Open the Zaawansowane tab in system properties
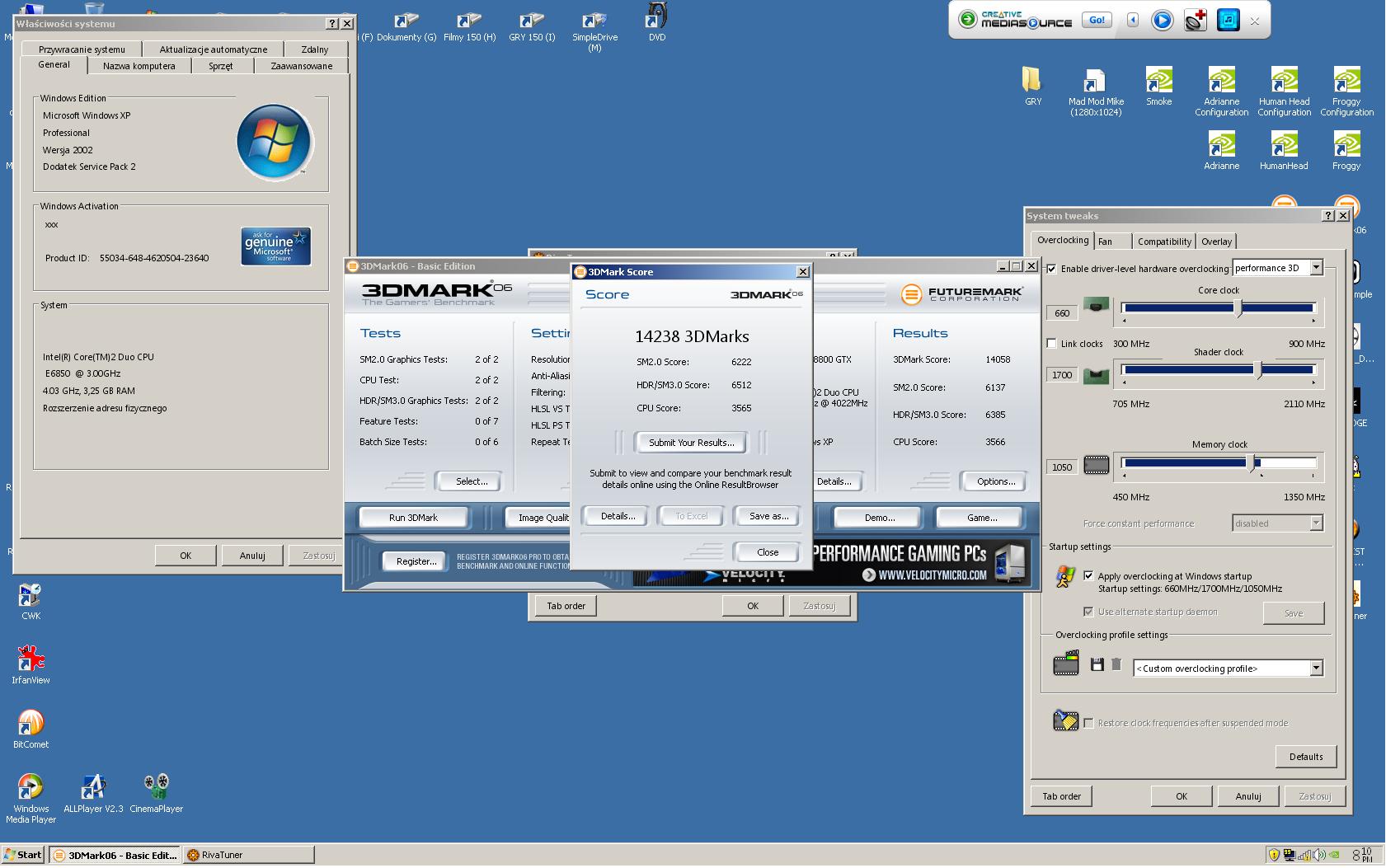Screen dimensions: 1386x868 (302, 66)
